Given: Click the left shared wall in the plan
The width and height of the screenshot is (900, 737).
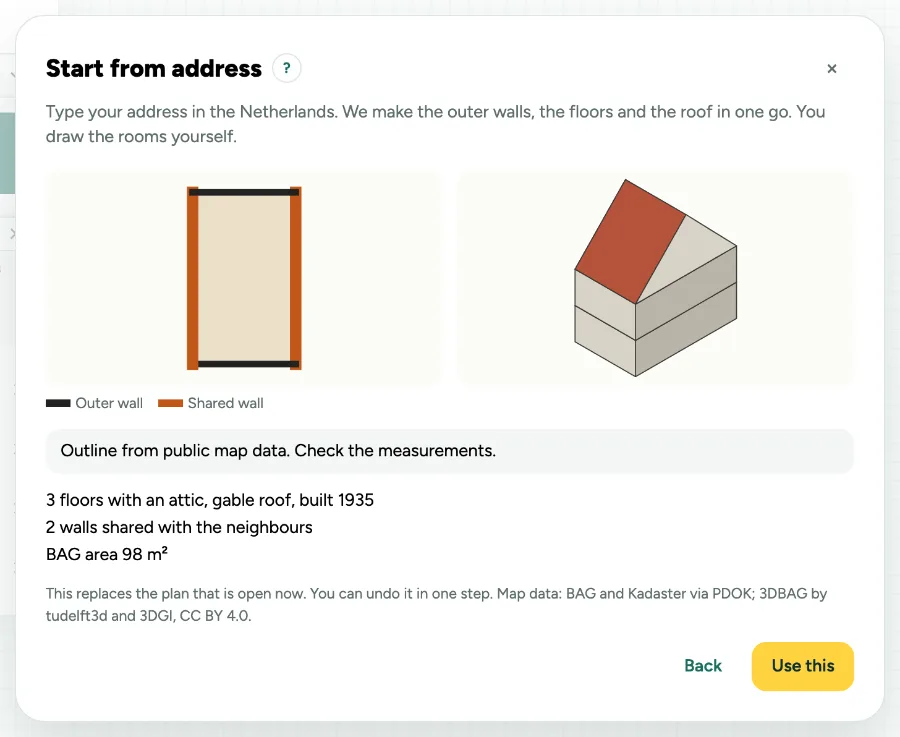Looking at the screenshot, I should click(x=193, y=278).
